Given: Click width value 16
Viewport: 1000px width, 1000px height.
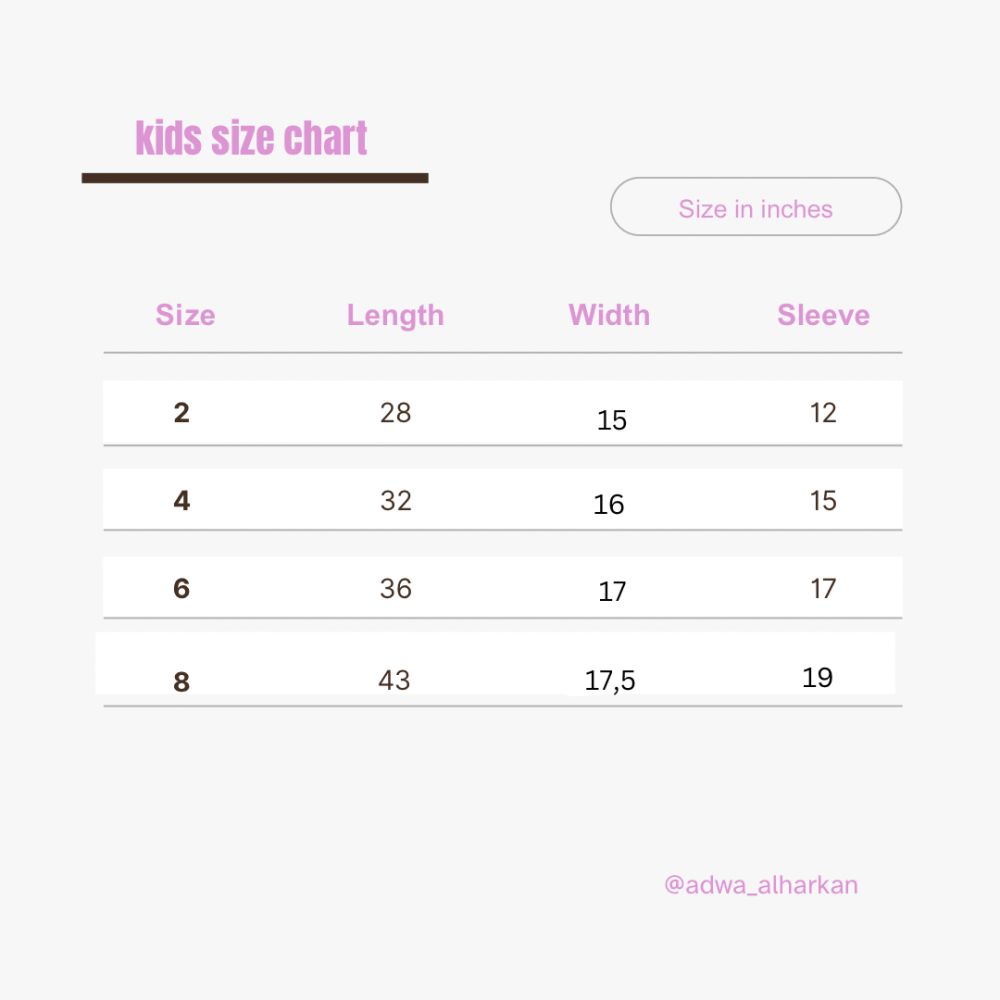Looking at the screenshot, I should (609, 504).
